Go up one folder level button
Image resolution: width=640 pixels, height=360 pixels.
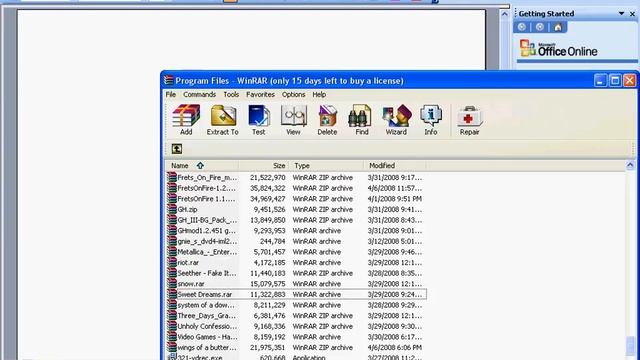tap(177, 149)
